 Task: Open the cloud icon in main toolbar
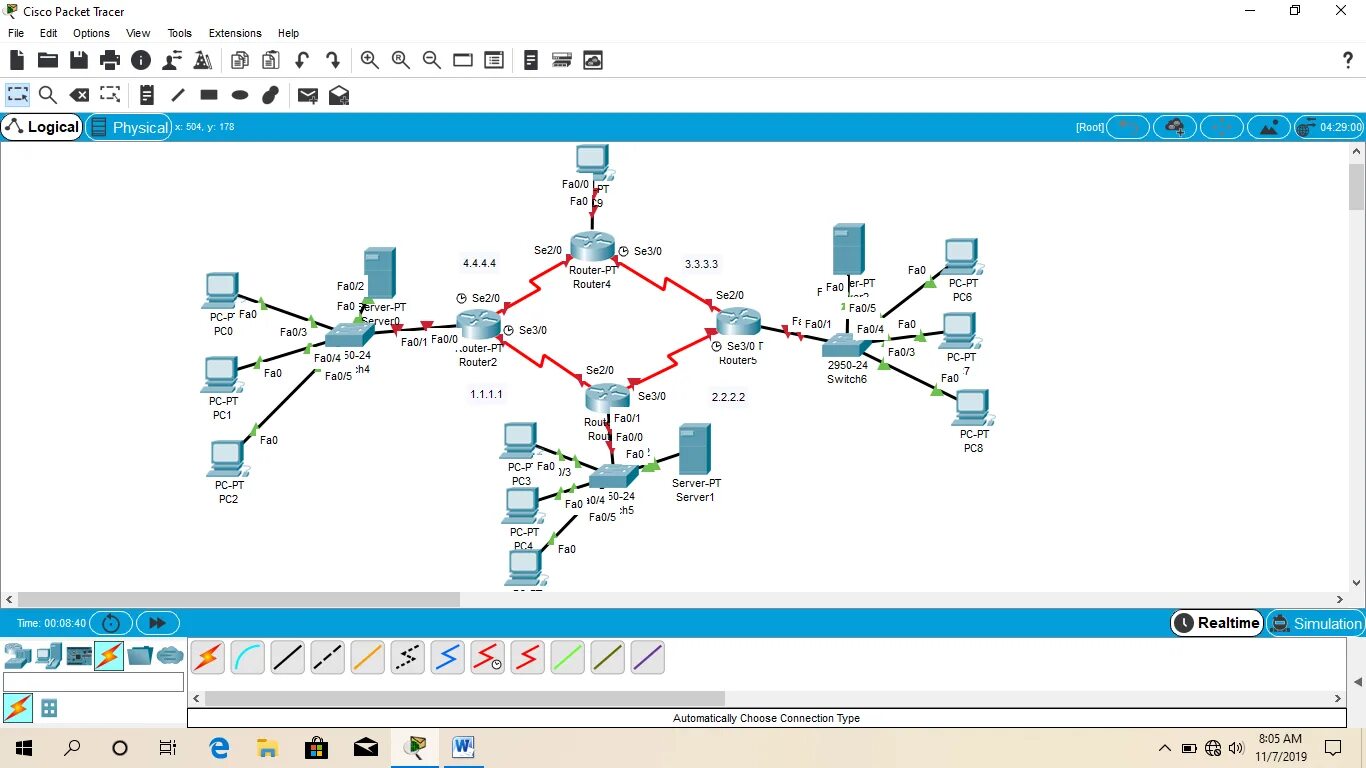593,60
